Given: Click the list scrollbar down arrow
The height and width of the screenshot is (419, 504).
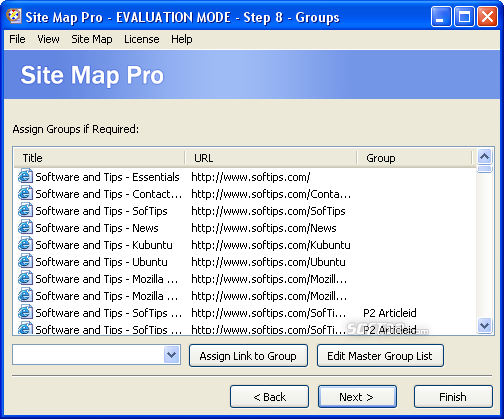Looking at the screenshot, I should pos(484,325).
